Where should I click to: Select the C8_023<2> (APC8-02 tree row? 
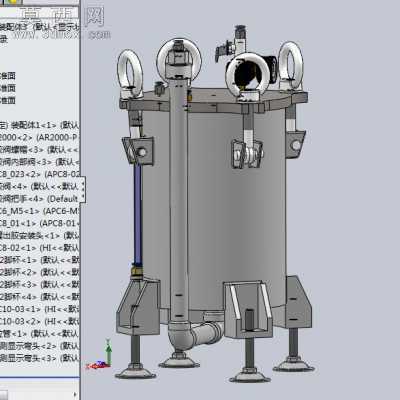click(x=39, y=174)
